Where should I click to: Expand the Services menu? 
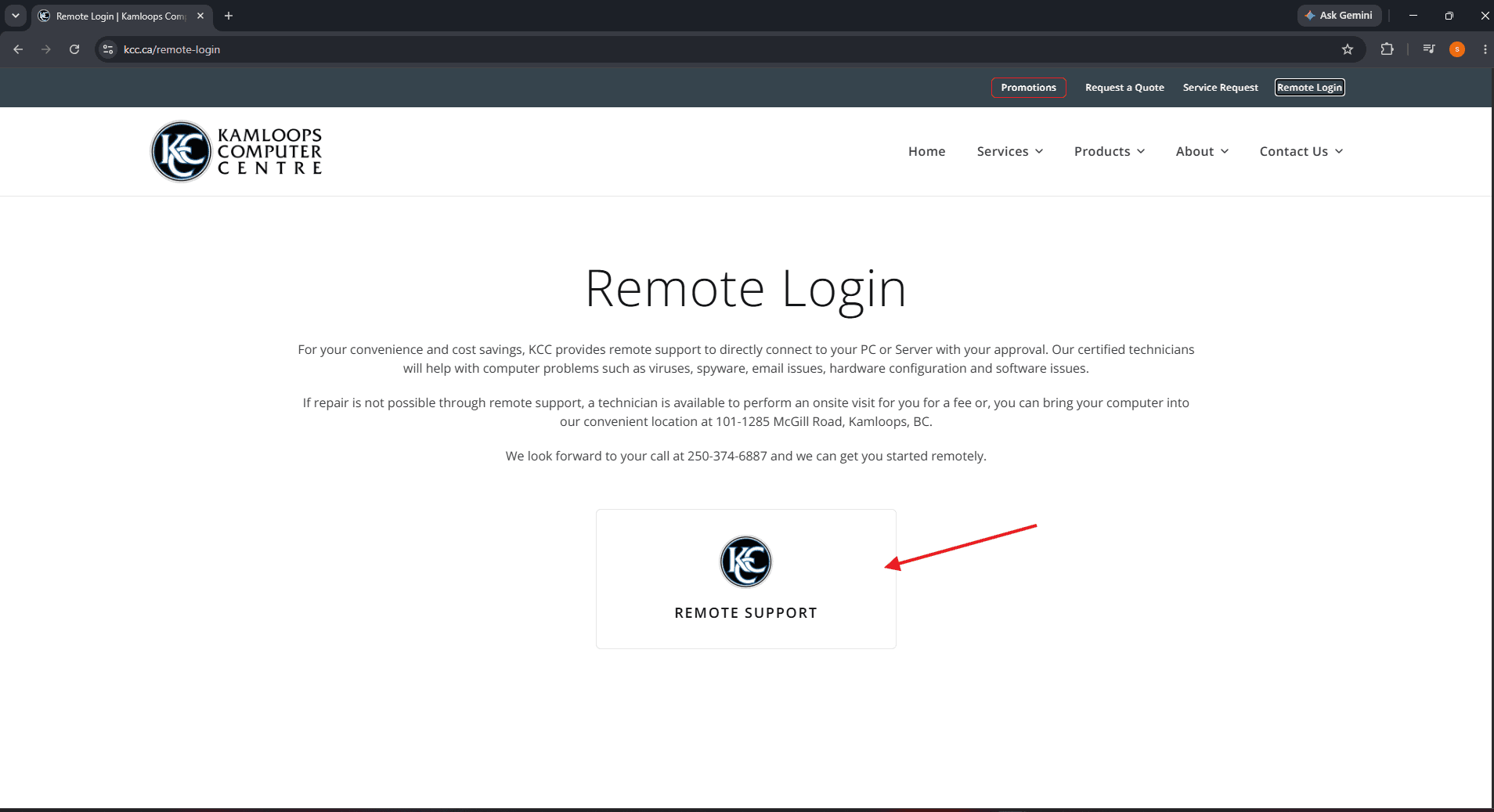coord(1010,151)
